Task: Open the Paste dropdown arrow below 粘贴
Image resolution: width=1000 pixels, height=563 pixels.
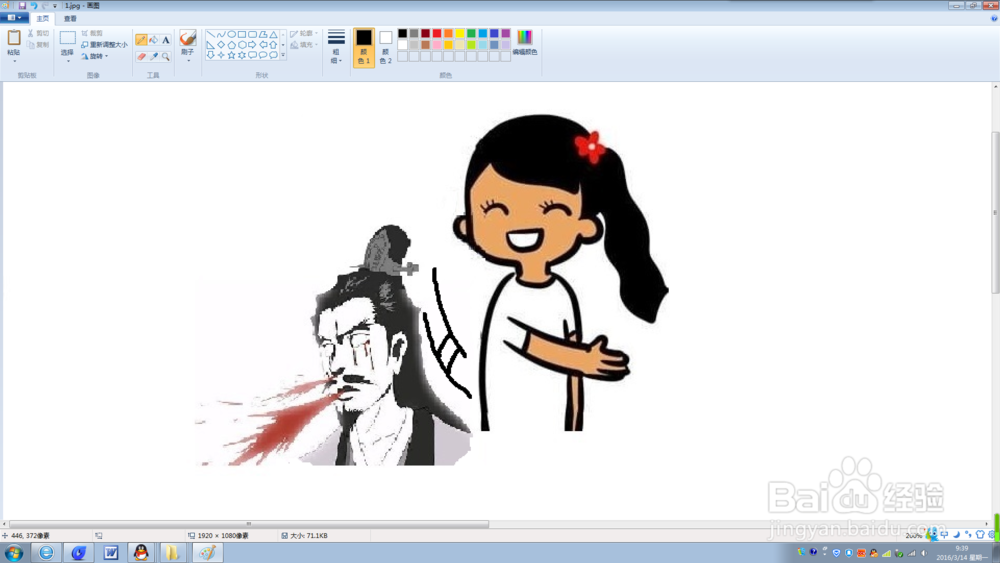Action: point(15,61)
